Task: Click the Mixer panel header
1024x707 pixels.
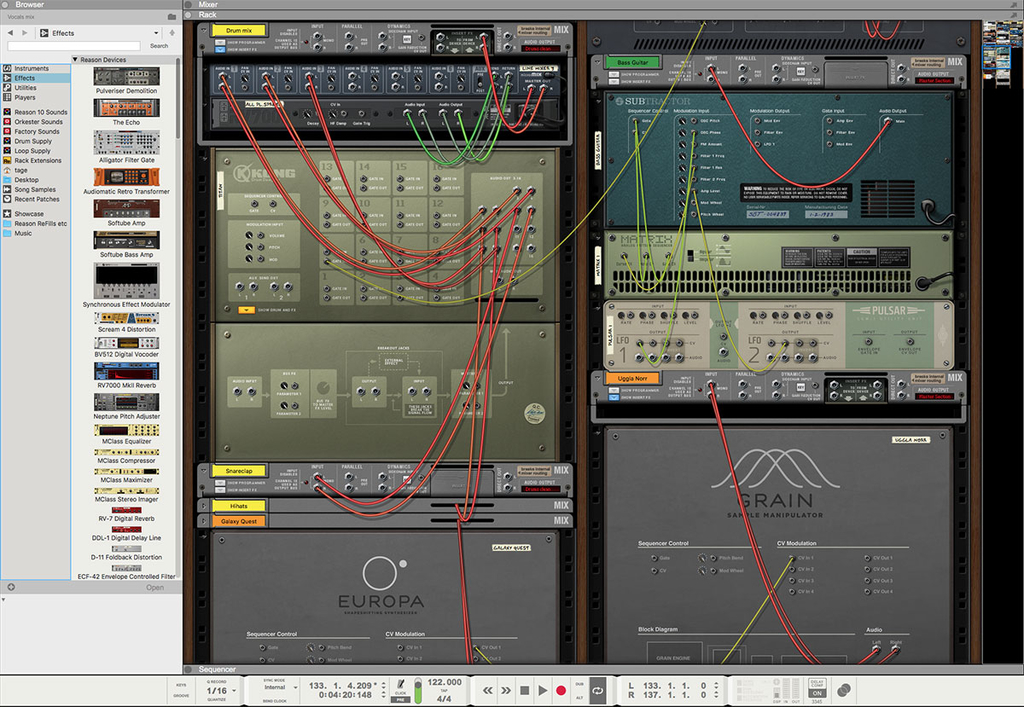Action: point(603,4)
